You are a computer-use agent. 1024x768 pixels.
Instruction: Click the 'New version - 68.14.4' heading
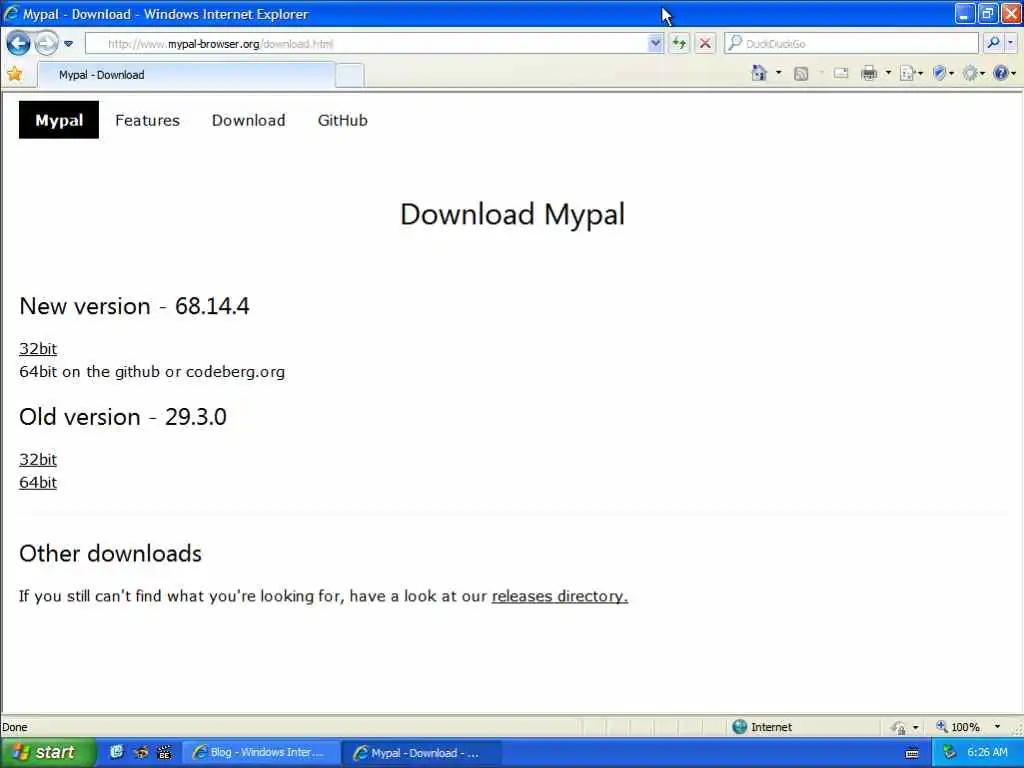135,306
